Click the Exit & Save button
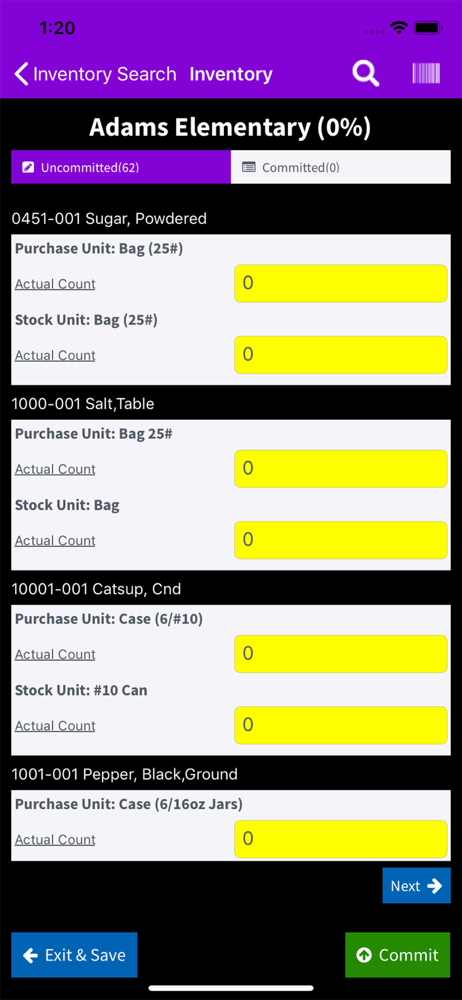Viewport: 462px width, 1000px height. point(74,955)
